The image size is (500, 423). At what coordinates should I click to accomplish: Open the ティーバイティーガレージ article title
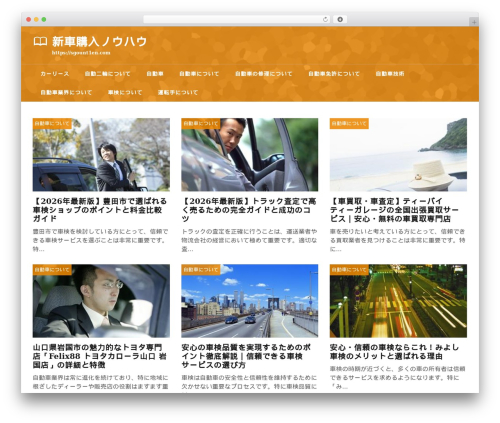pos(394,210)
